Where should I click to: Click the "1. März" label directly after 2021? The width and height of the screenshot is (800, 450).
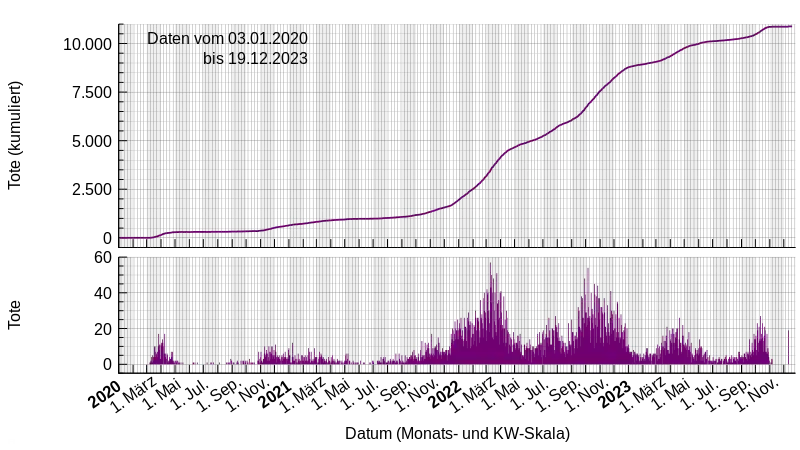pyautogui.click(x=304, y=395)
